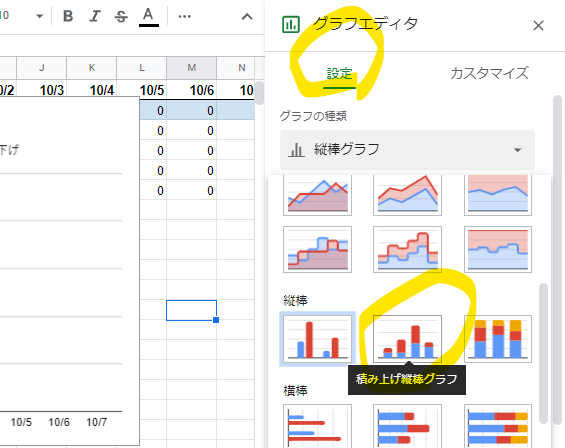Image resolution: width=565 pixels, height=448 pixels.
Task: Click the 縦棒 section heading
Action: tap(295, 301)
